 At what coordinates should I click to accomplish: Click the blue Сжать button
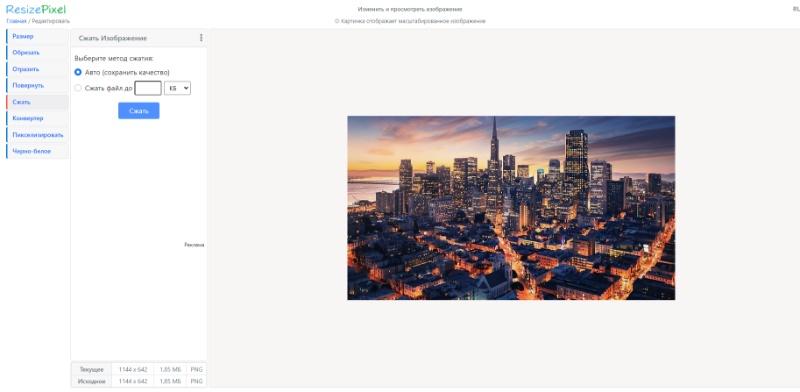coord(139,111)
